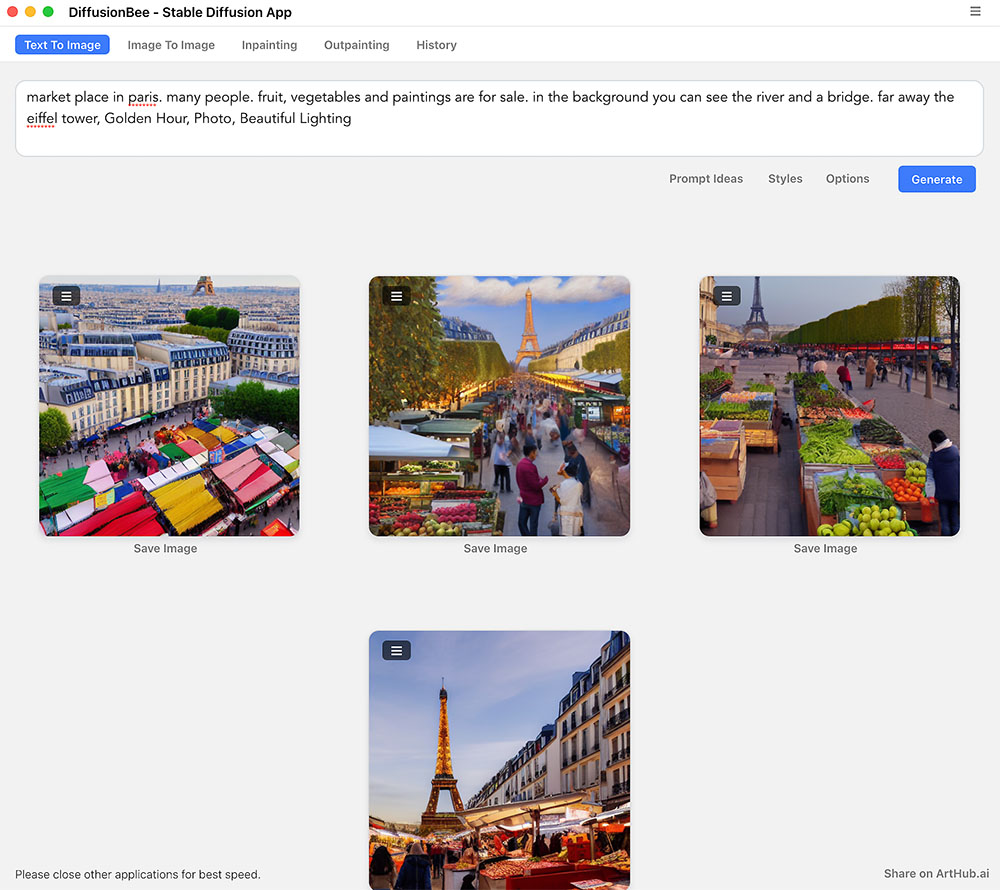Open menu icon on vegetable stalls image
The image size is (1000, 890).
(x=726, y=296)
